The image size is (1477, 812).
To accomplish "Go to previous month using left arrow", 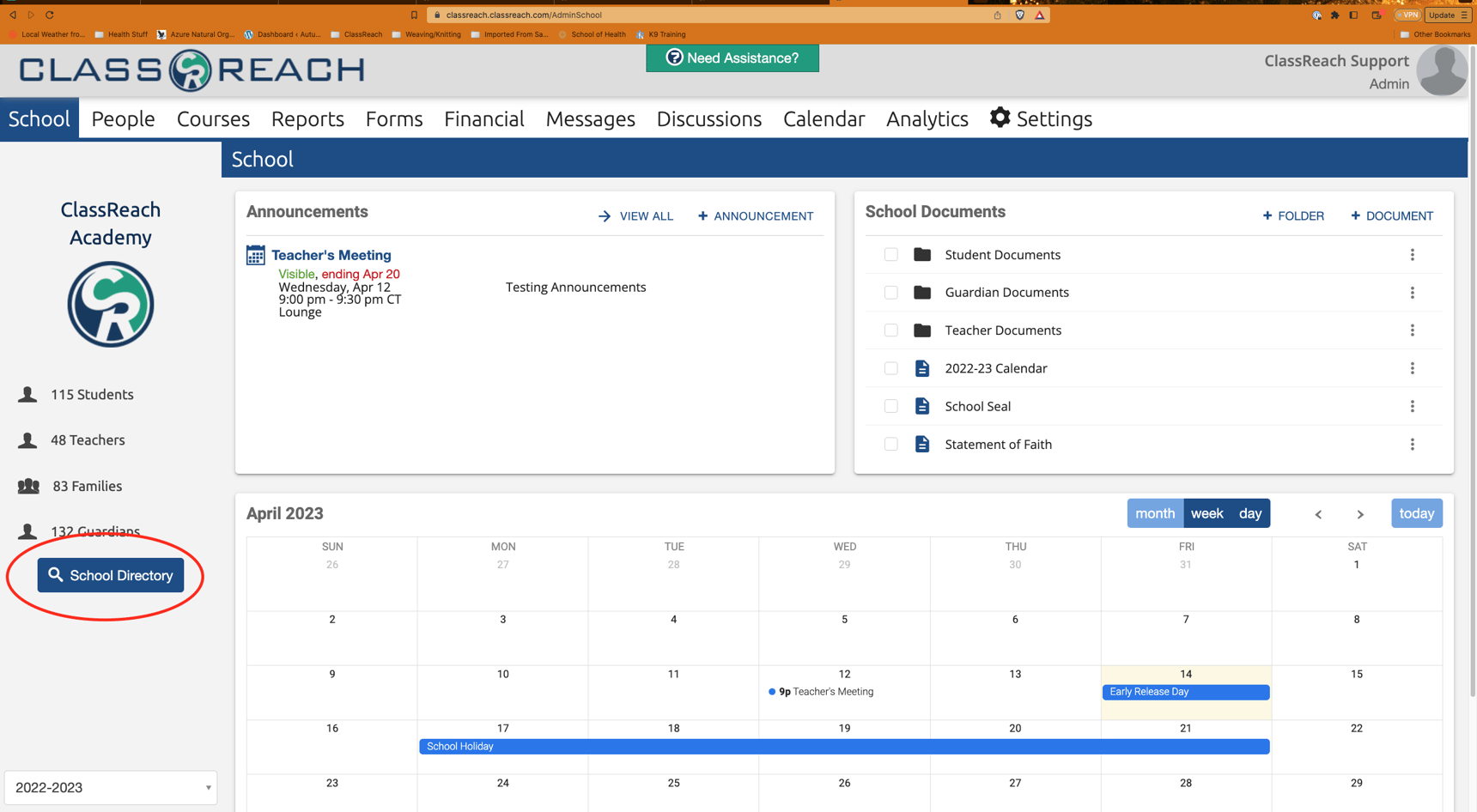I will (x=1318, y=514).
